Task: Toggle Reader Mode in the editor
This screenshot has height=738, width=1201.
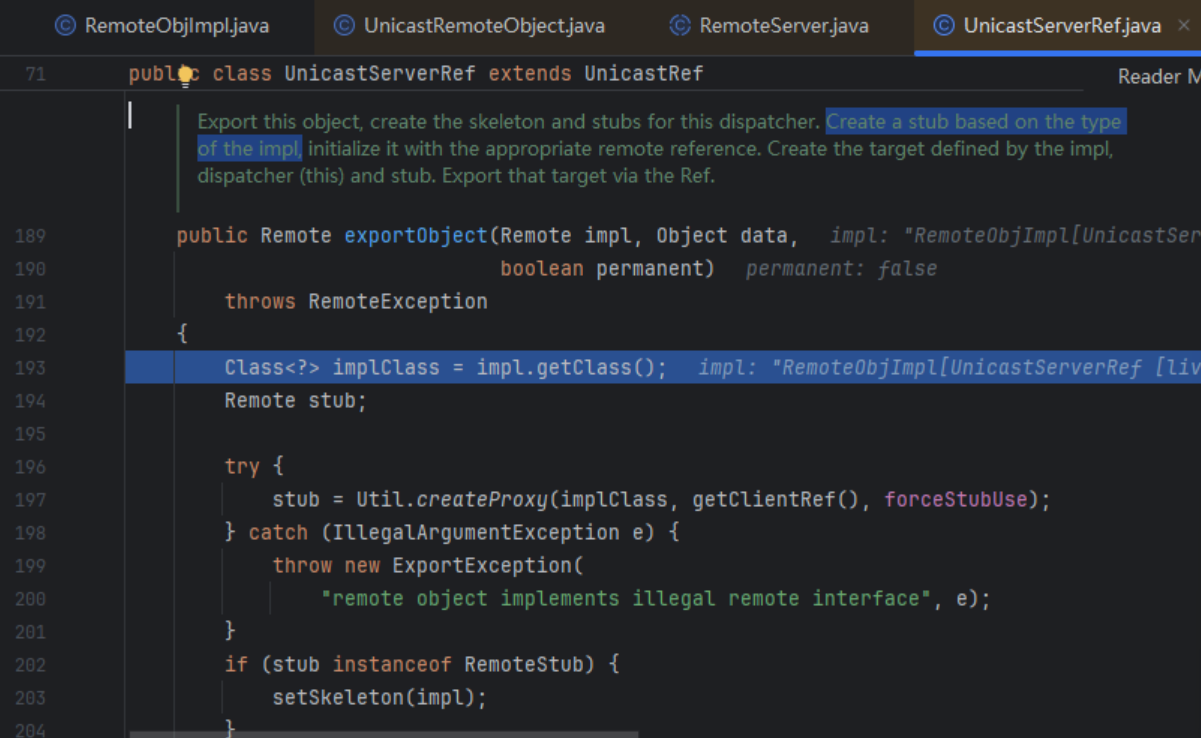Action: click(x=1158, y=77)
